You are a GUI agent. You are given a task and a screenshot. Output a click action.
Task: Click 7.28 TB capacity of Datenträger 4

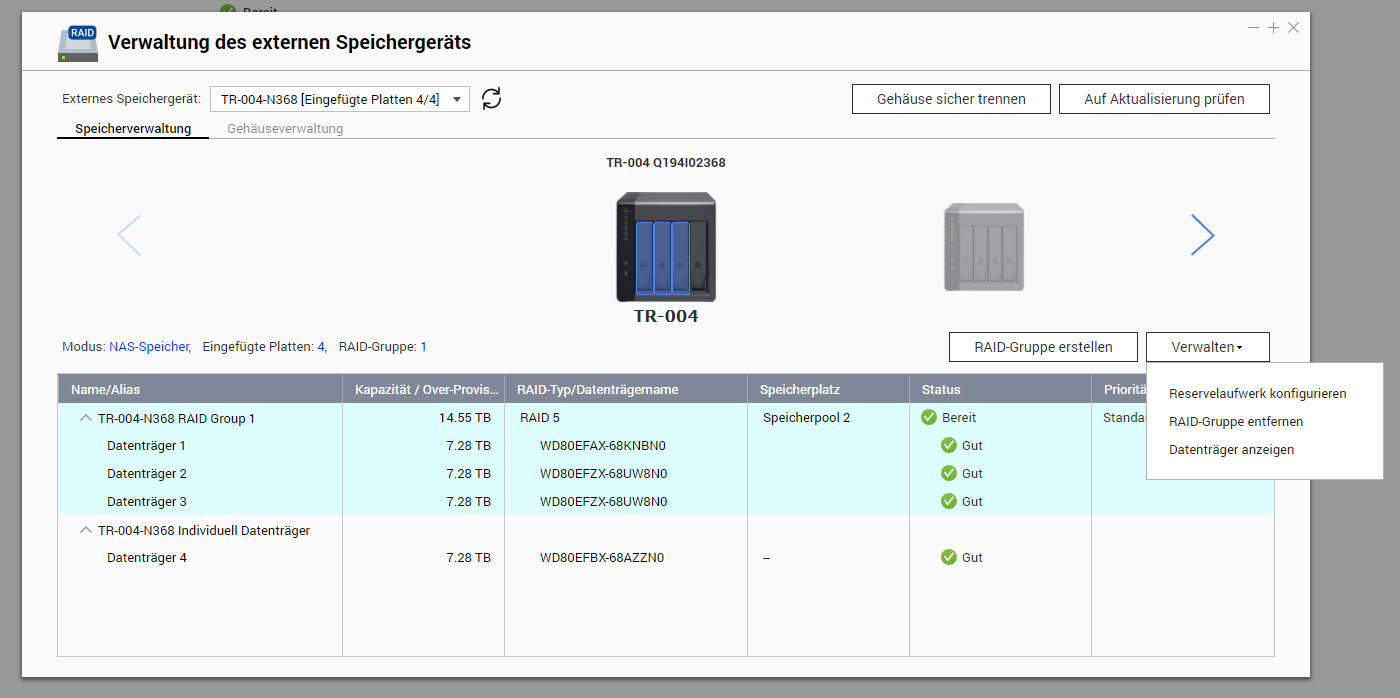(468, 557)
